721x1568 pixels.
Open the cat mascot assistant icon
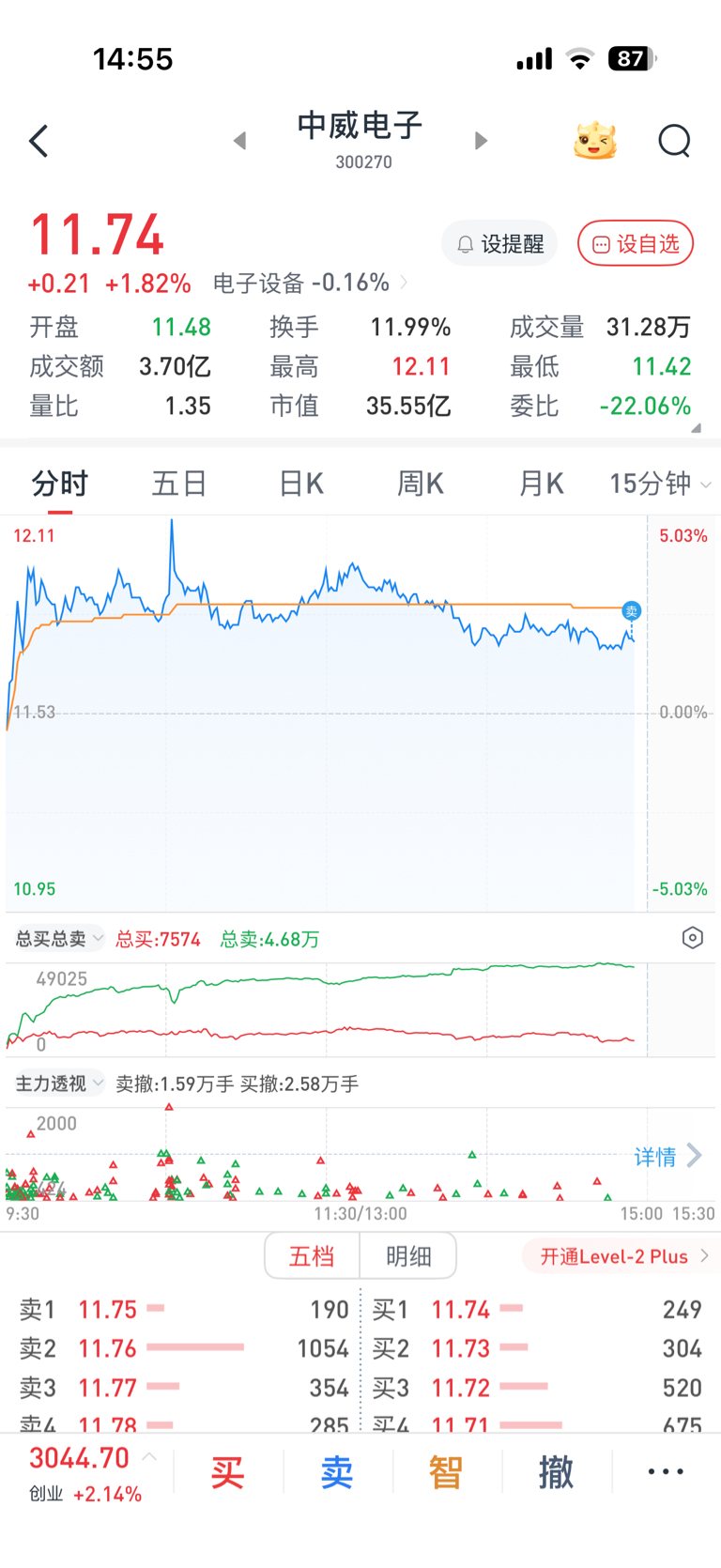point(595,141)
